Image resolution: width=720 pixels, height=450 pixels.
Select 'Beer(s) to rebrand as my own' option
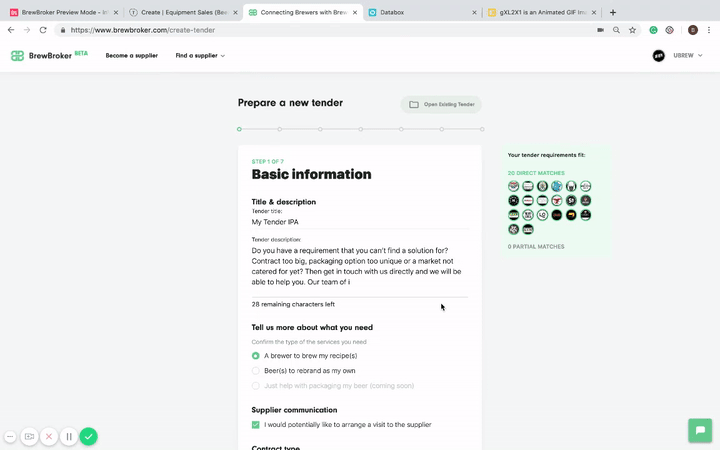pos(256,370)
